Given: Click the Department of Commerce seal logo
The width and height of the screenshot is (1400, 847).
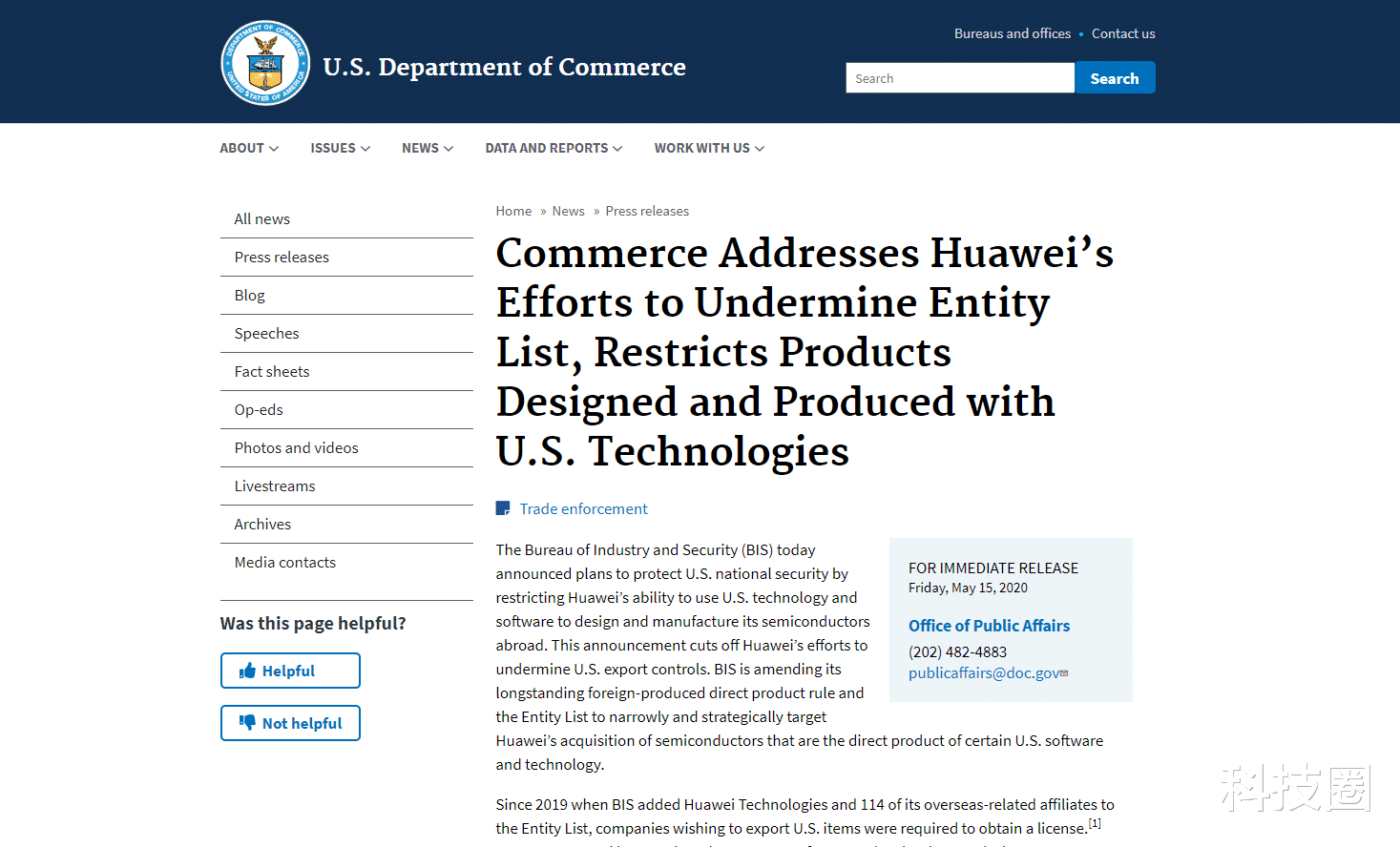Looking at the screenshot, I should pyautogui.click(x=265, y=63).
